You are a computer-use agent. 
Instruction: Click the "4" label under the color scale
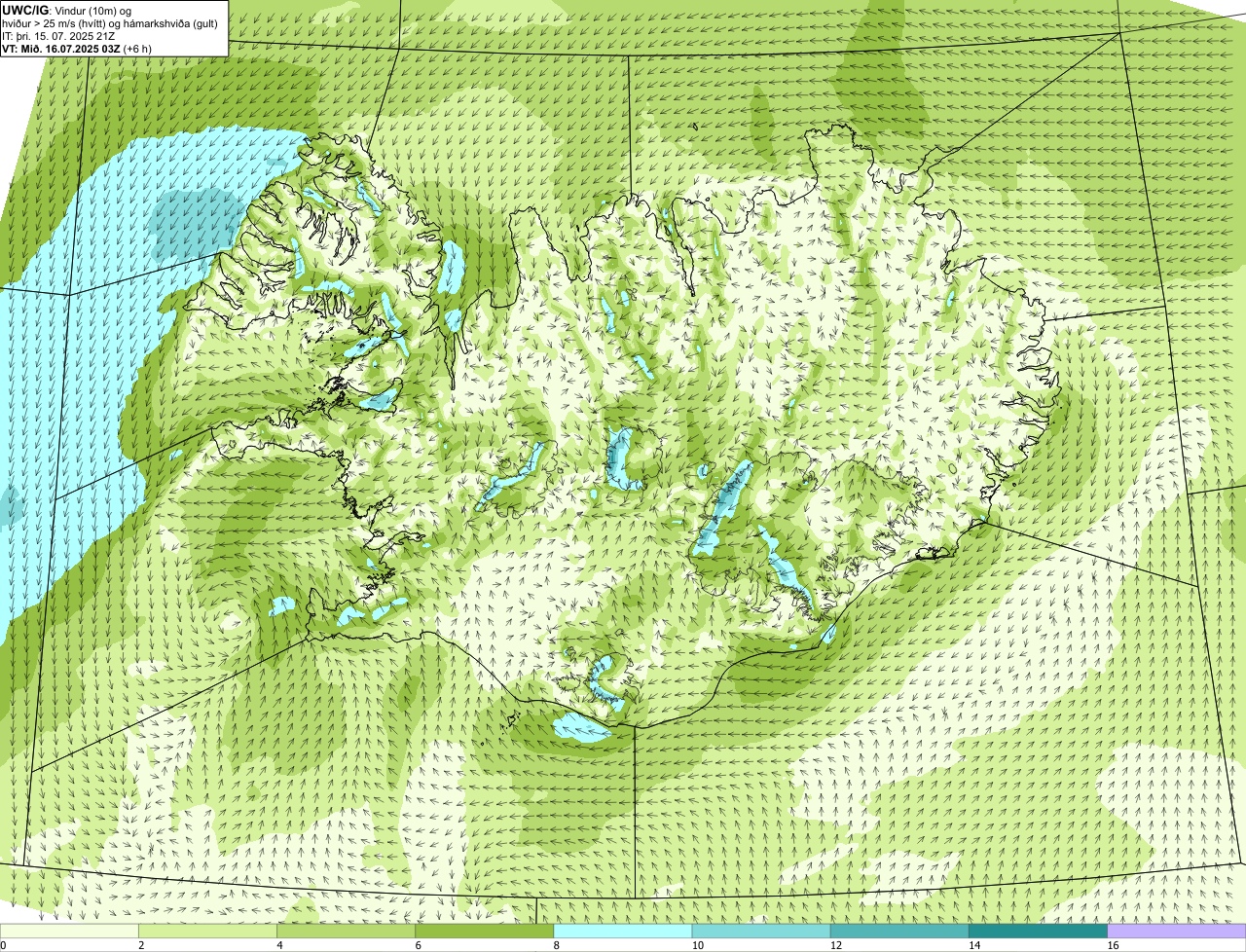coord(279,945)
